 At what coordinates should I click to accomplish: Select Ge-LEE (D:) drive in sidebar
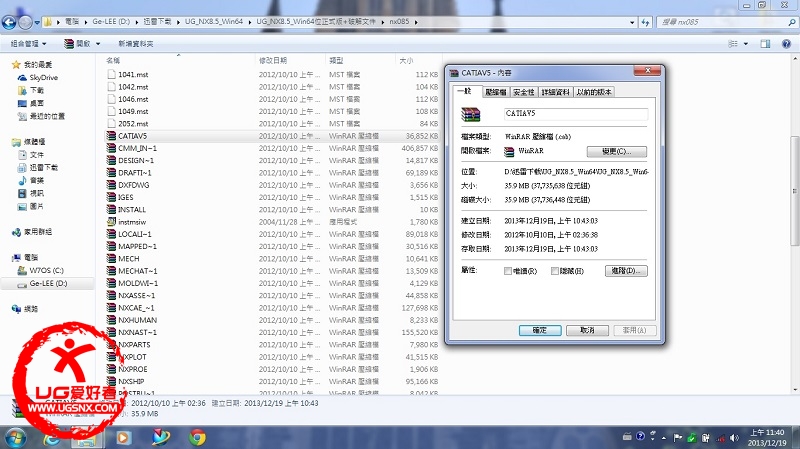[x=48, y=283]
